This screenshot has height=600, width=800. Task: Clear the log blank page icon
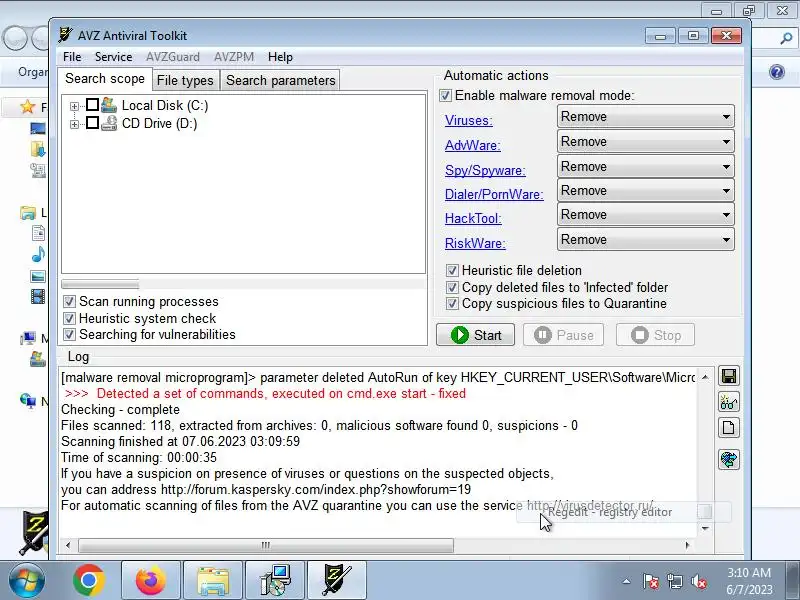(729, 428)
